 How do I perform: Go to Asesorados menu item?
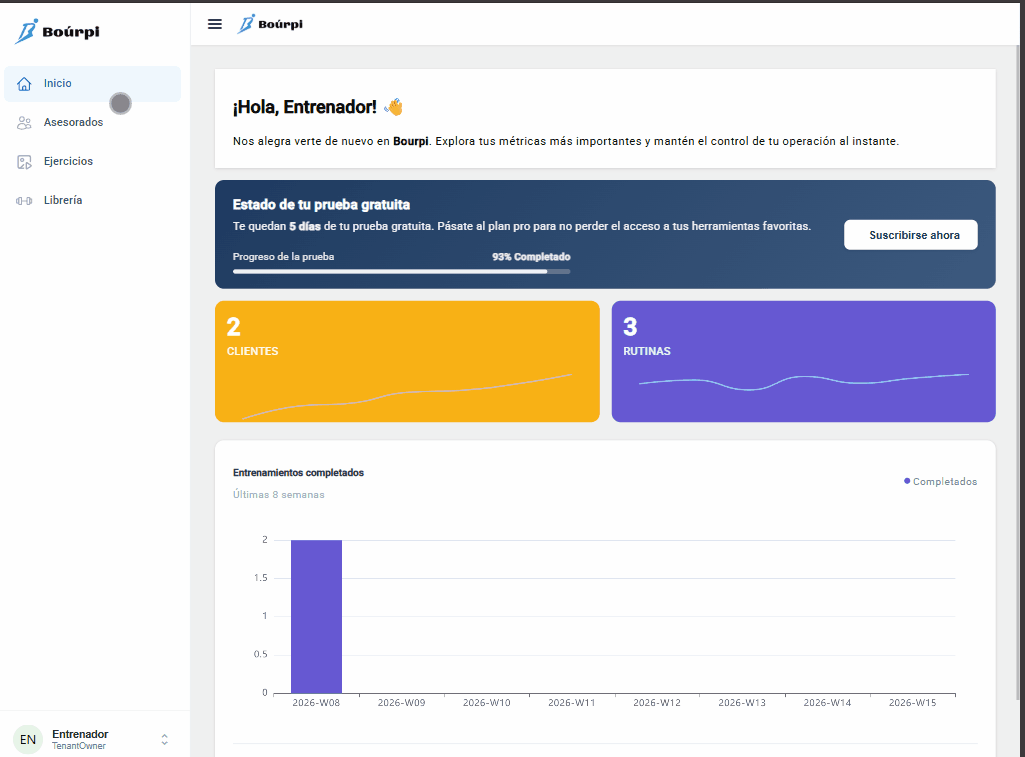[73, 123]
